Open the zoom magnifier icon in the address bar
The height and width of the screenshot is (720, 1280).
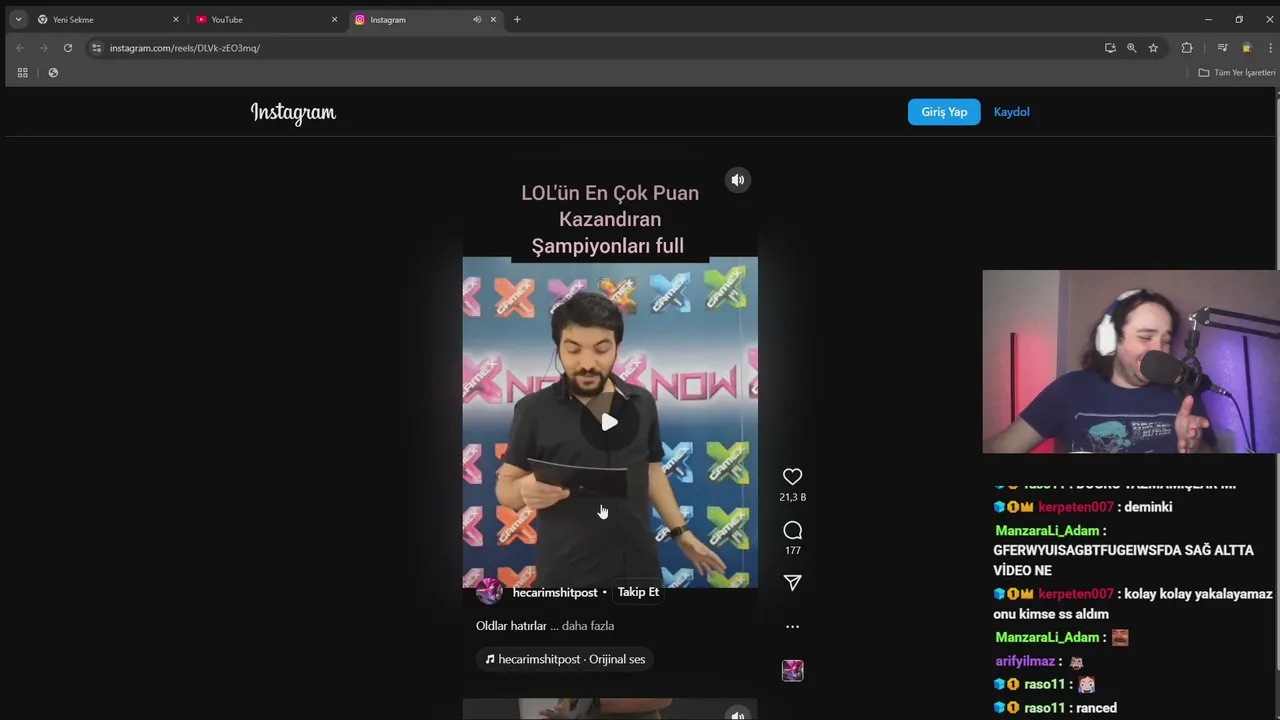coord(1131,48)
